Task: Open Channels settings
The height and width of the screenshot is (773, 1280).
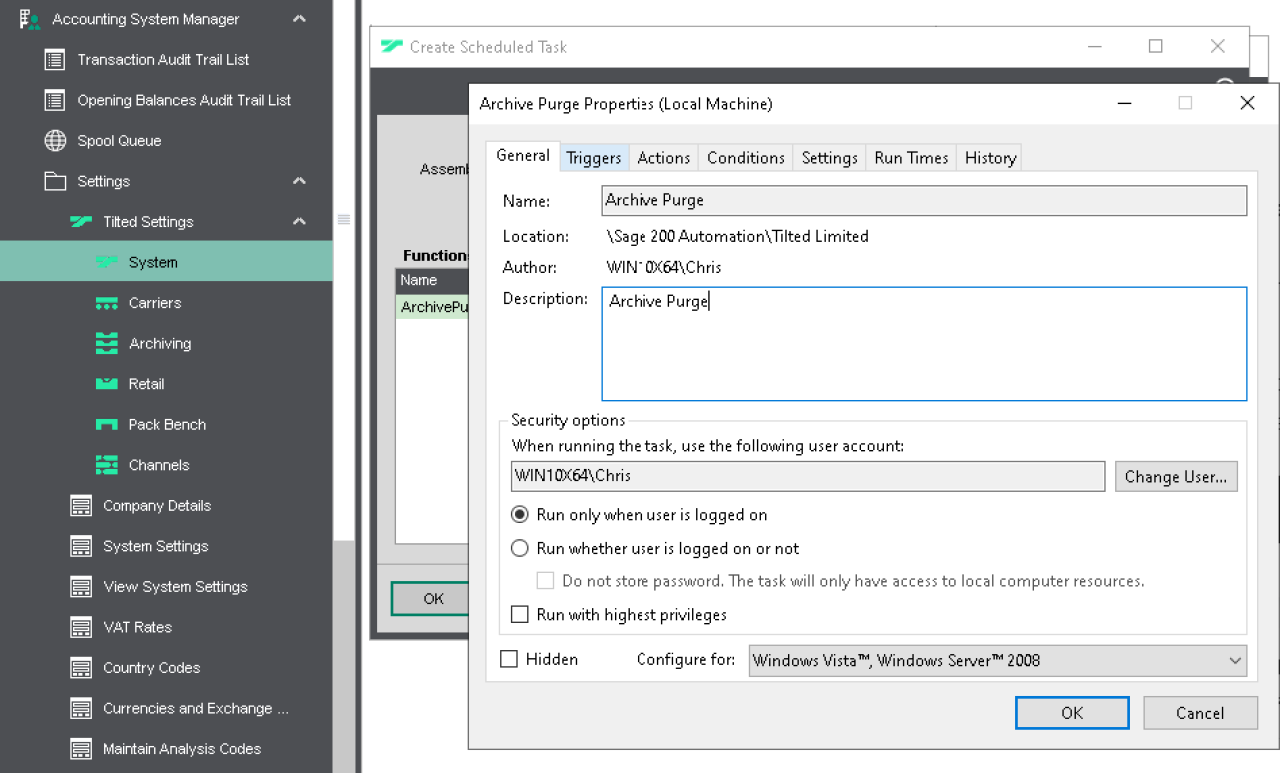Action: point(159,465)
